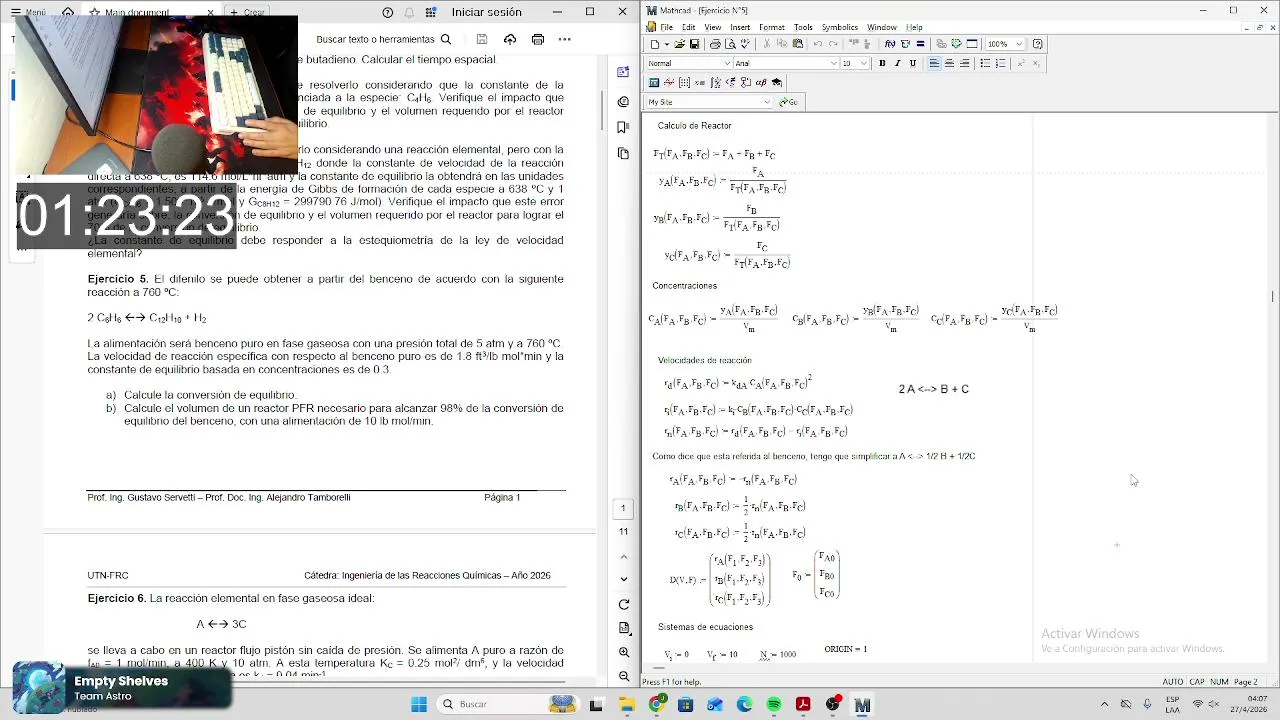Open Insert Function f(x) dialog

point(890,44)
